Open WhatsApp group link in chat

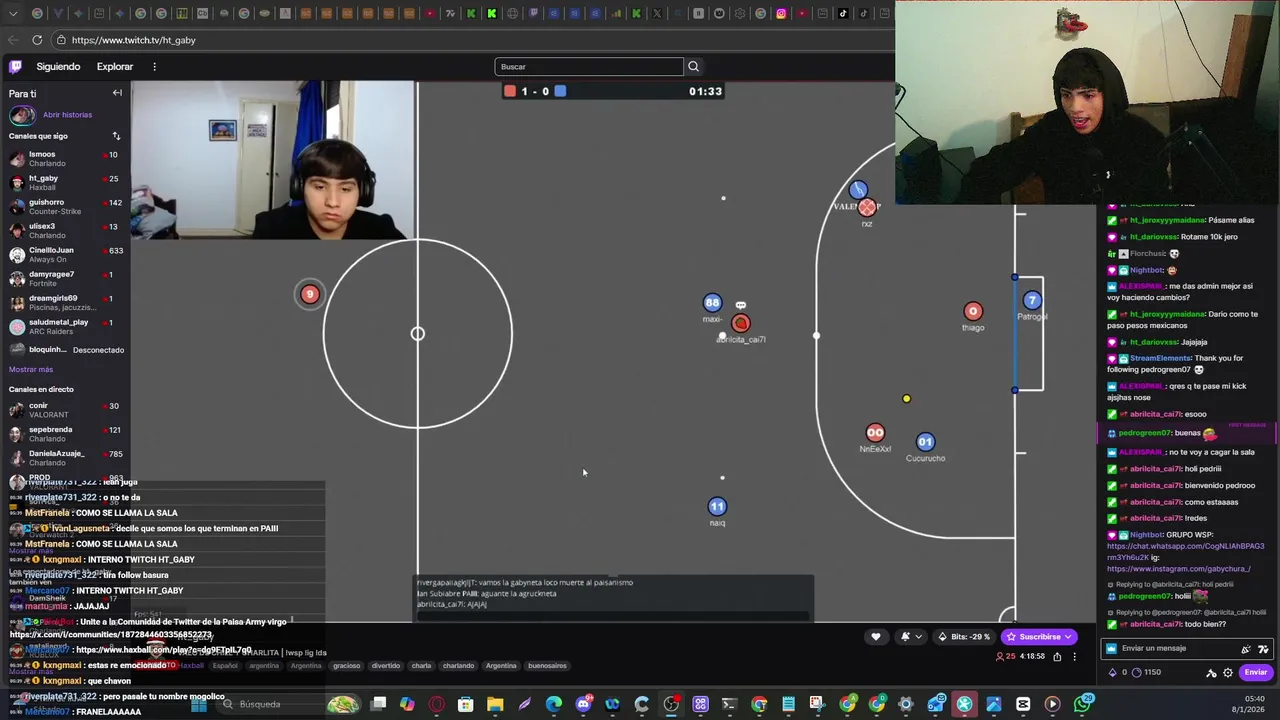(1185, 551)
